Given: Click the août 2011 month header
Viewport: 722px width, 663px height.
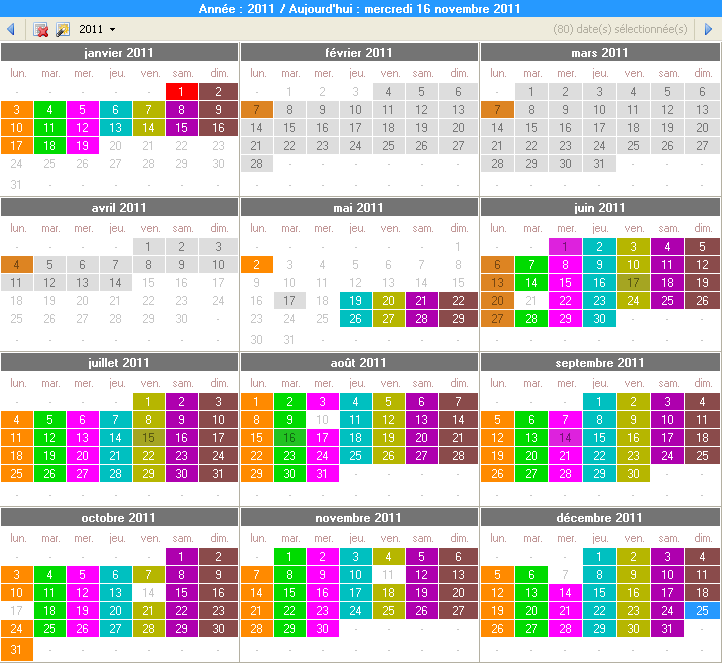Looking at the screenshot, I should tap(359, 363).
